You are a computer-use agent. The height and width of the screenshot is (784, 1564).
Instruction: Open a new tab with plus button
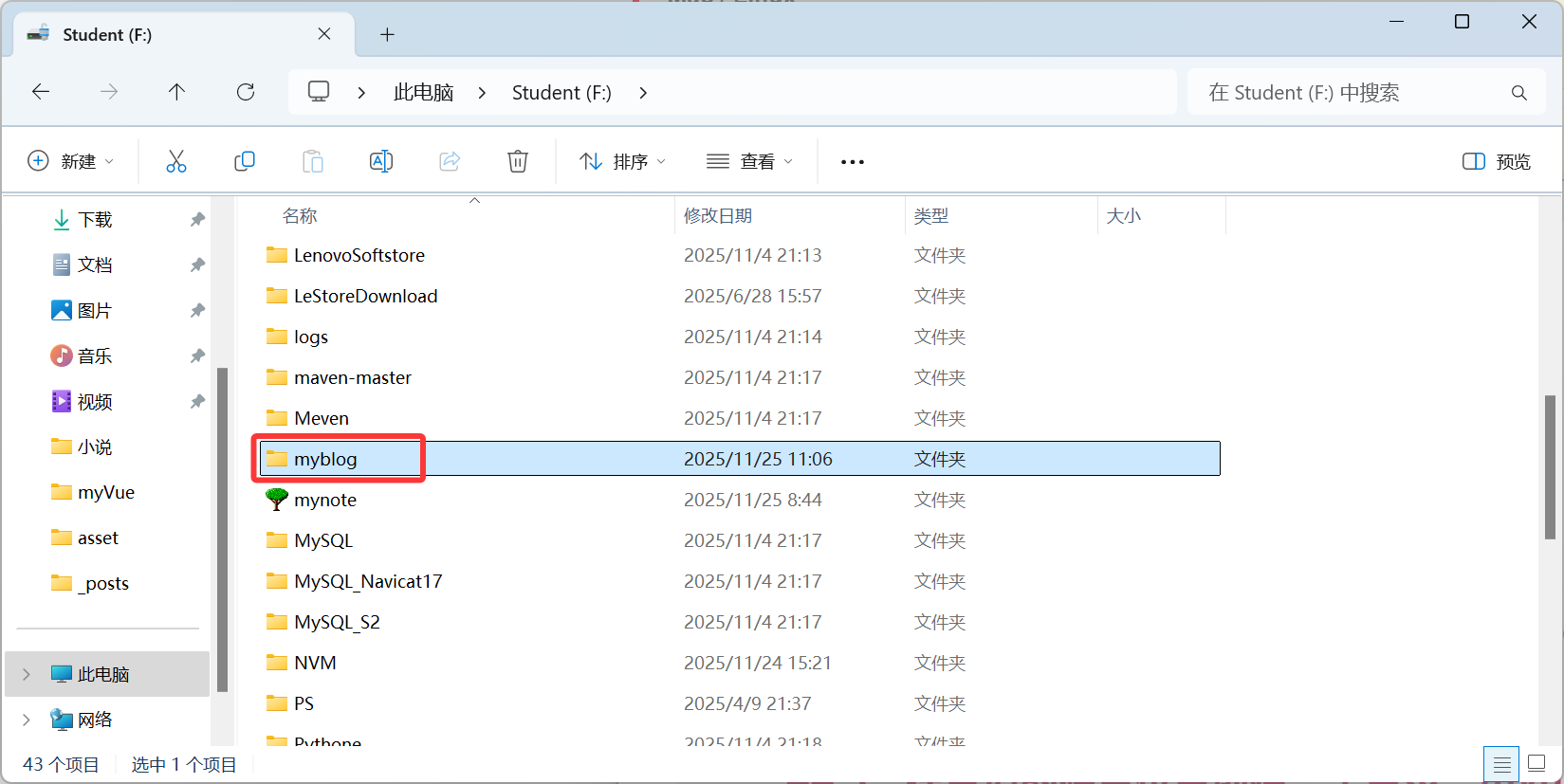pyautogui.click(x=387, y=35)
